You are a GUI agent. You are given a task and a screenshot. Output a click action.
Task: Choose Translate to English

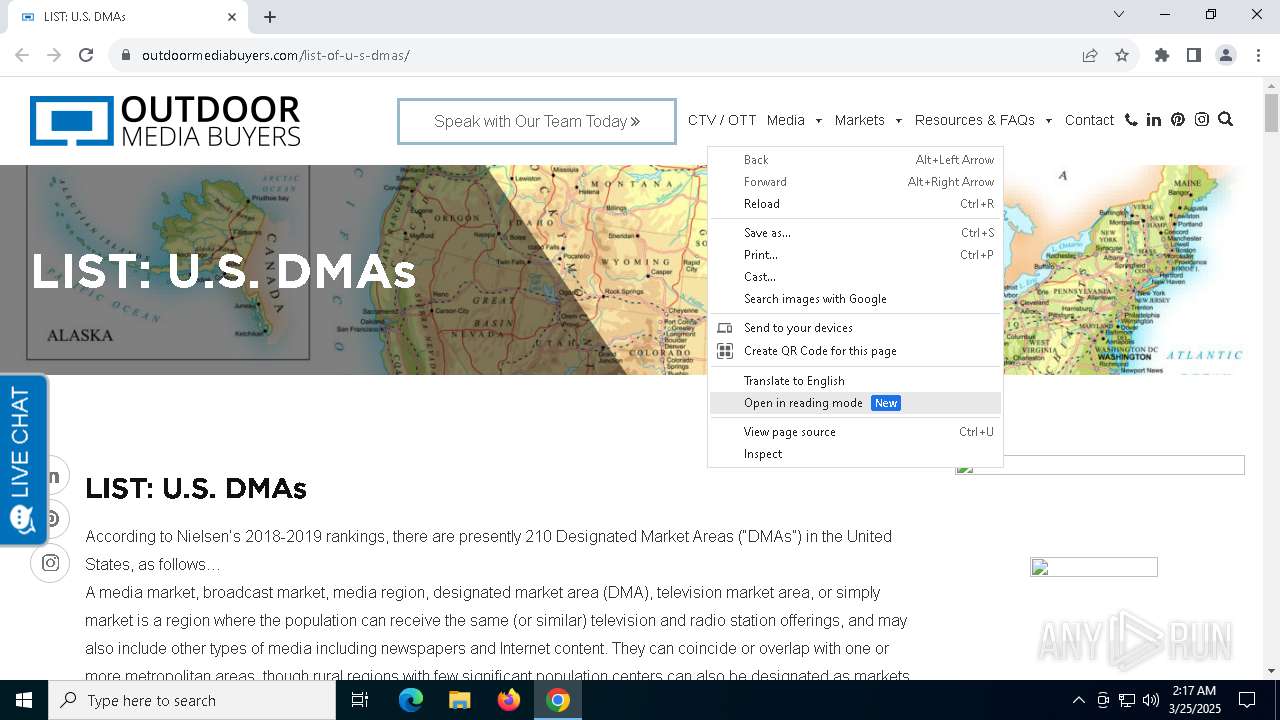click(855, 381)
